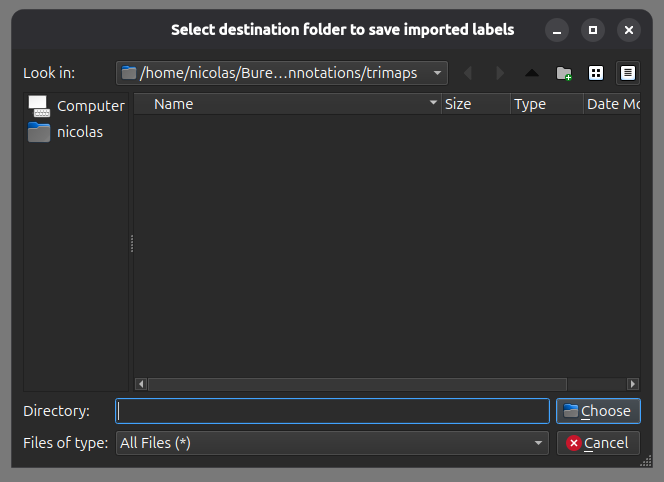Click the horizontal scrollbar left arrow
664x482 pixels.
(x=141, y=384)
